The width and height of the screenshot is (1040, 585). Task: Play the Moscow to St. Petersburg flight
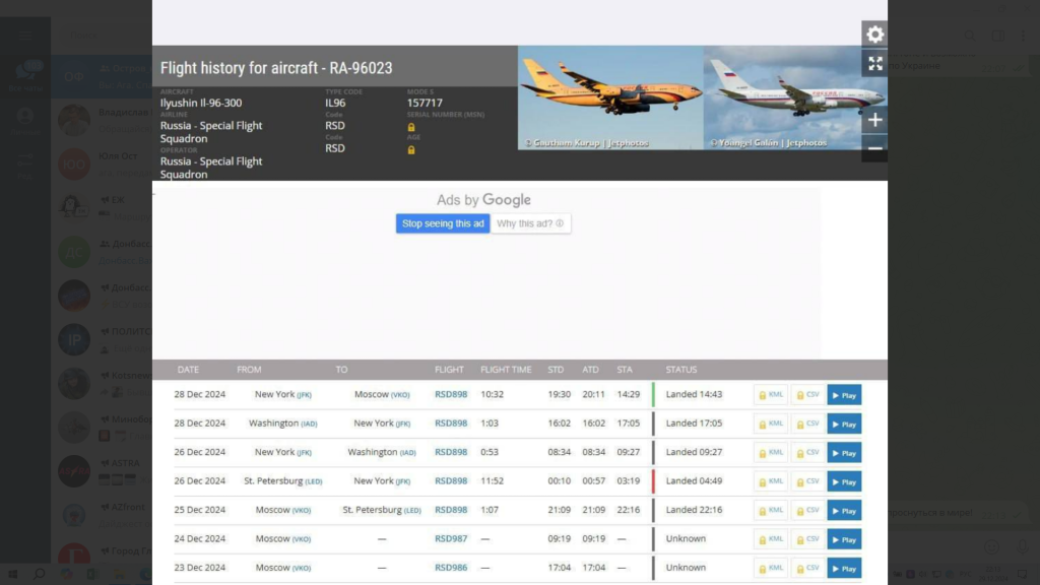[x=844, y=511]
